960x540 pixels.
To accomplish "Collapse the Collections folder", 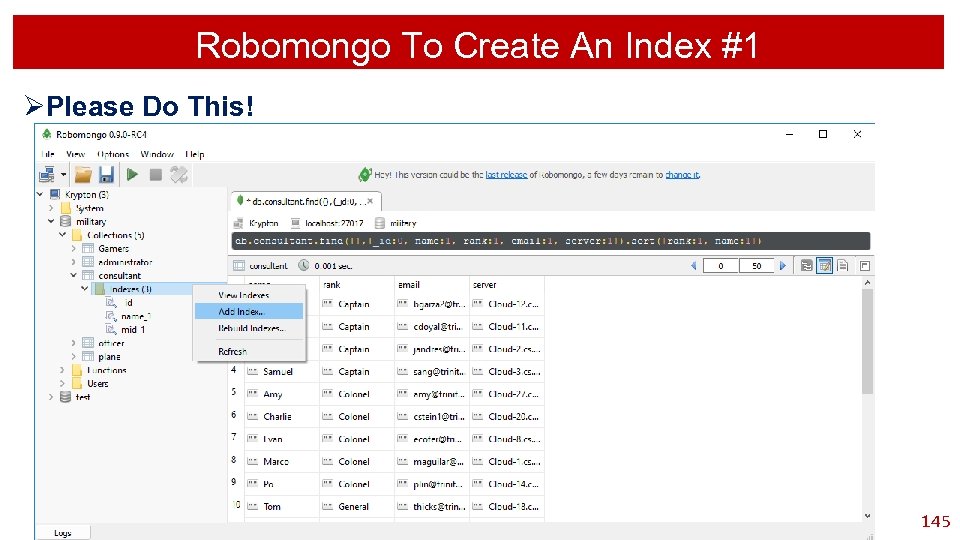I will pos(62,235).
